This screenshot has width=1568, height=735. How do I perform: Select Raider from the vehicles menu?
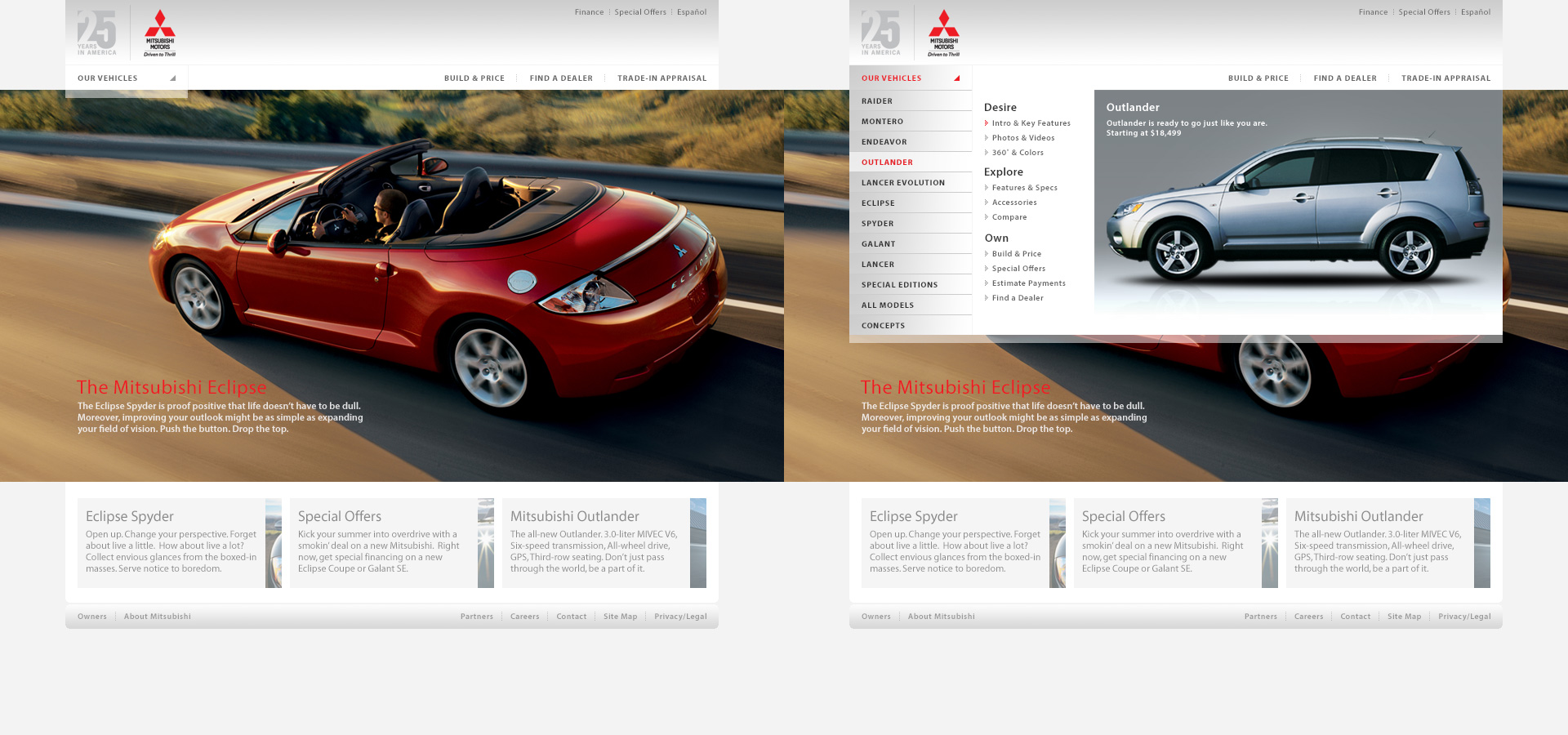coord(911,101)
